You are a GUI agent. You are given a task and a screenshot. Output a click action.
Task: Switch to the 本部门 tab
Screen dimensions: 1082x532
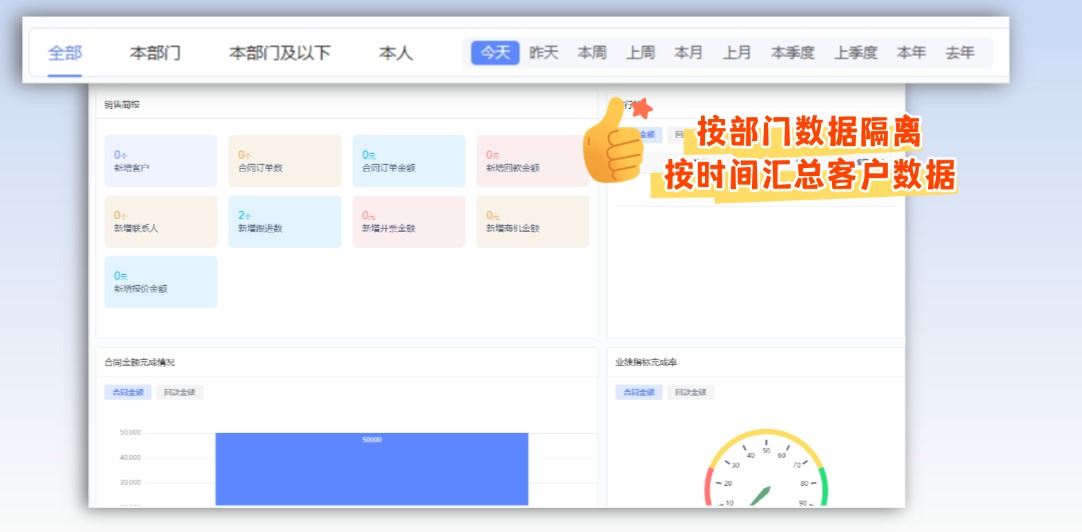(155, 53)
